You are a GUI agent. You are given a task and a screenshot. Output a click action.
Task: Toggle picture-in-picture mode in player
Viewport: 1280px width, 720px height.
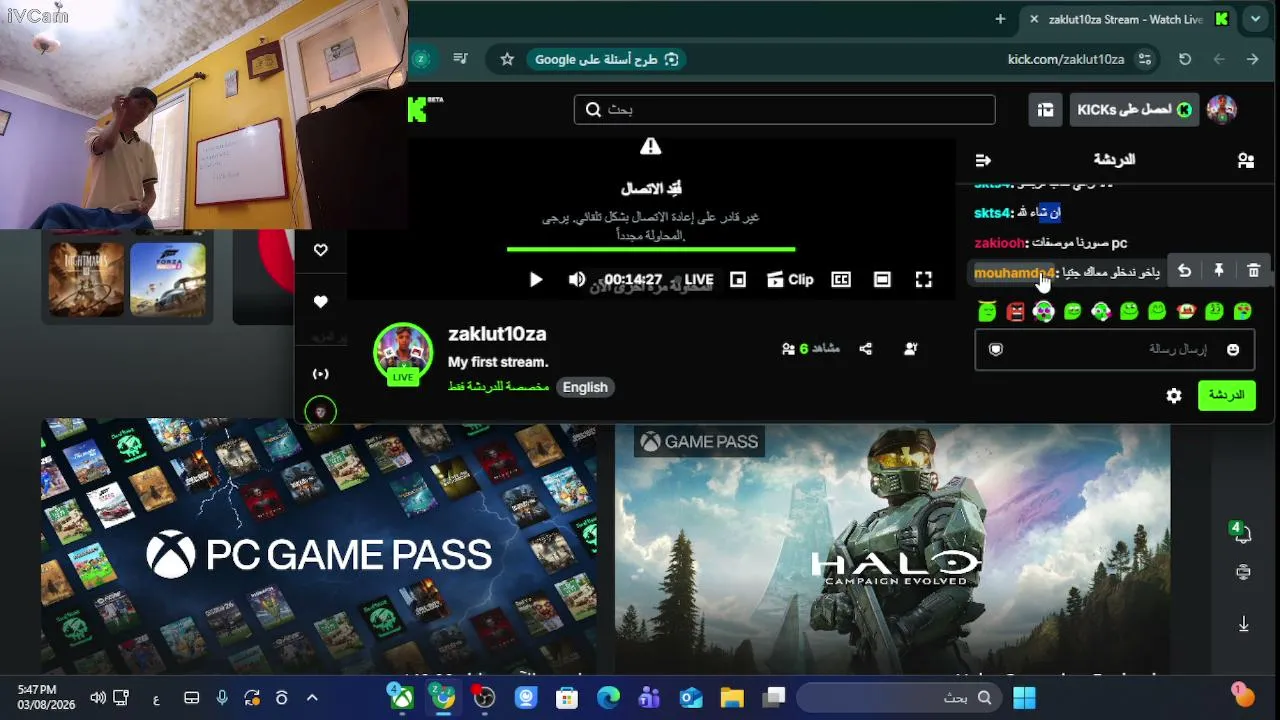tap(738, 280)
